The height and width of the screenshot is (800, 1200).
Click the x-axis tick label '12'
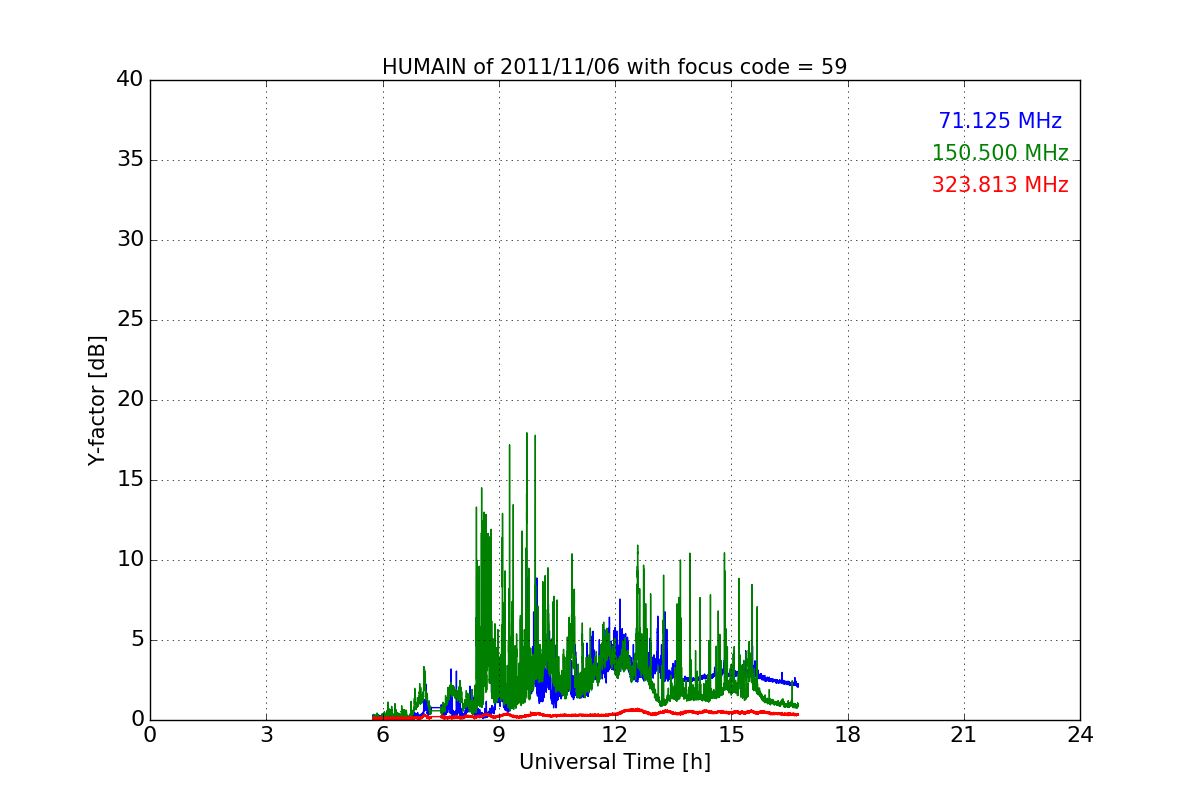615,734
